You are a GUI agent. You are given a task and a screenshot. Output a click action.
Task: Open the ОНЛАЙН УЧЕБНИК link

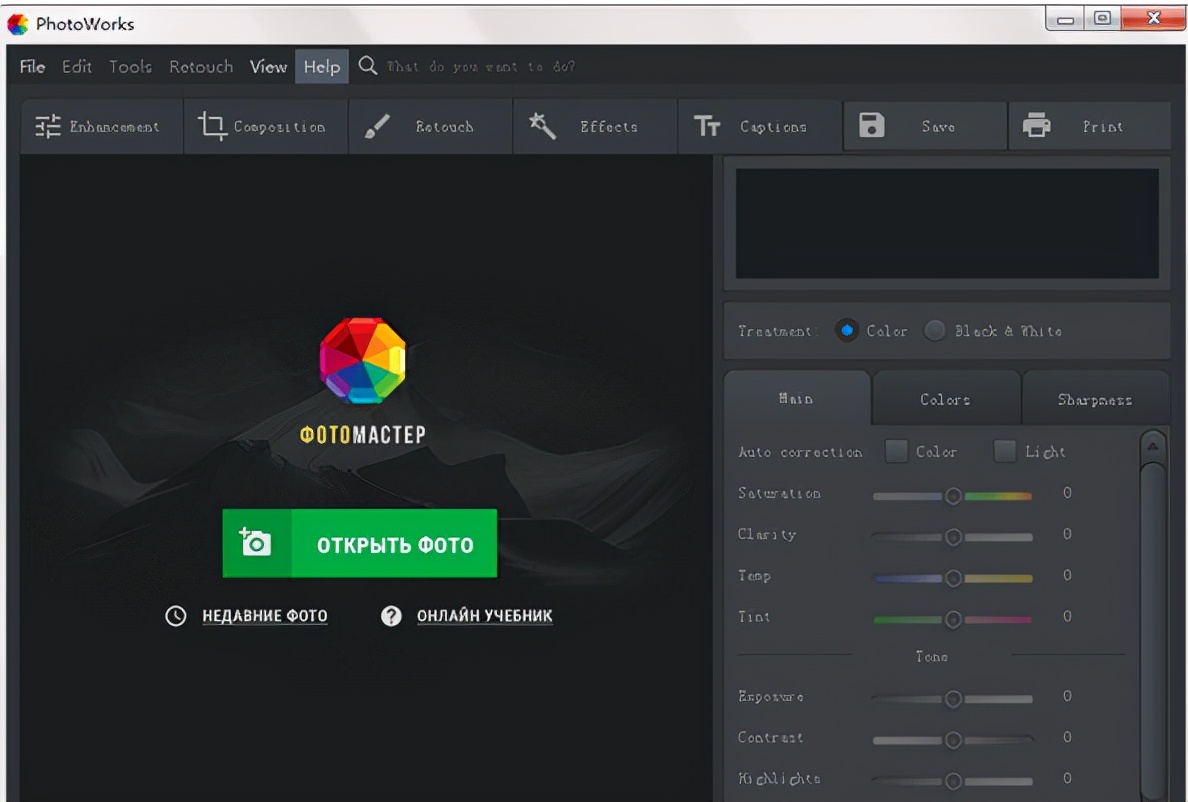pos(484,616)
